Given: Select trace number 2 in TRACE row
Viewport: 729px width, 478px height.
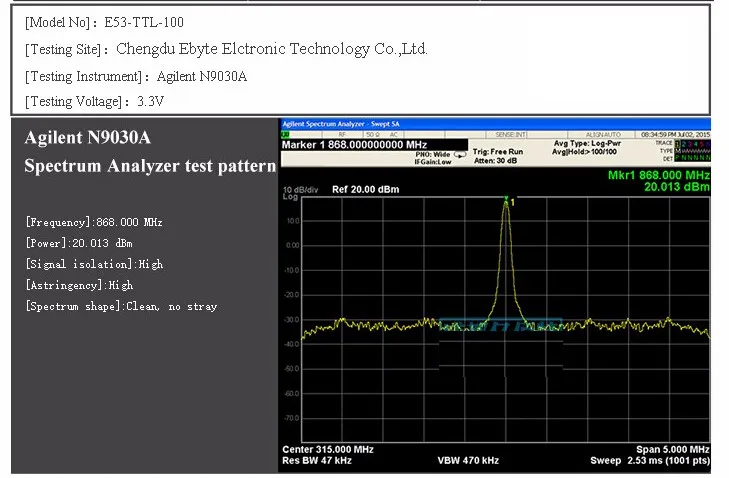Looking at the screenshot, I should [683, 144].
